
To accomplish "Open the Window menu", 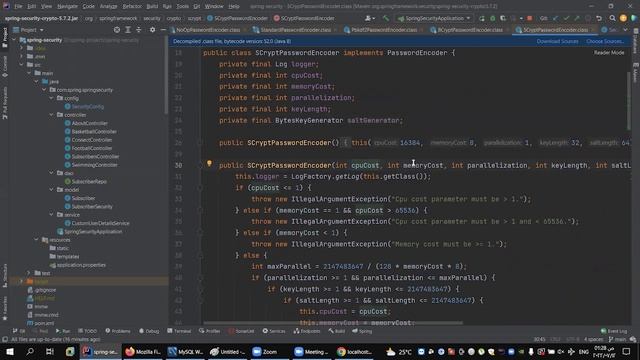I will pos(214,7).
